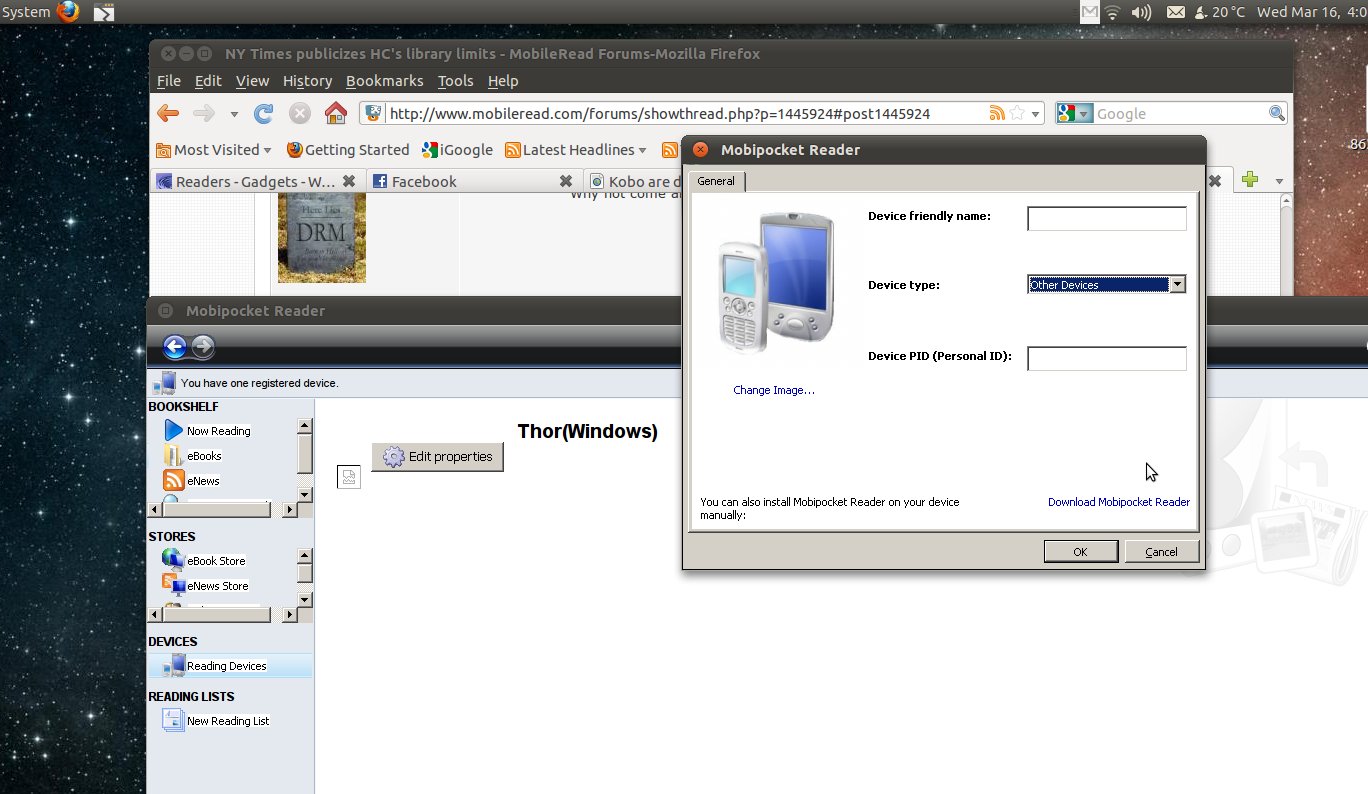Click the DRM tombstone avatar image
This screenshot has height=794, width=1368.
[322, 238]
